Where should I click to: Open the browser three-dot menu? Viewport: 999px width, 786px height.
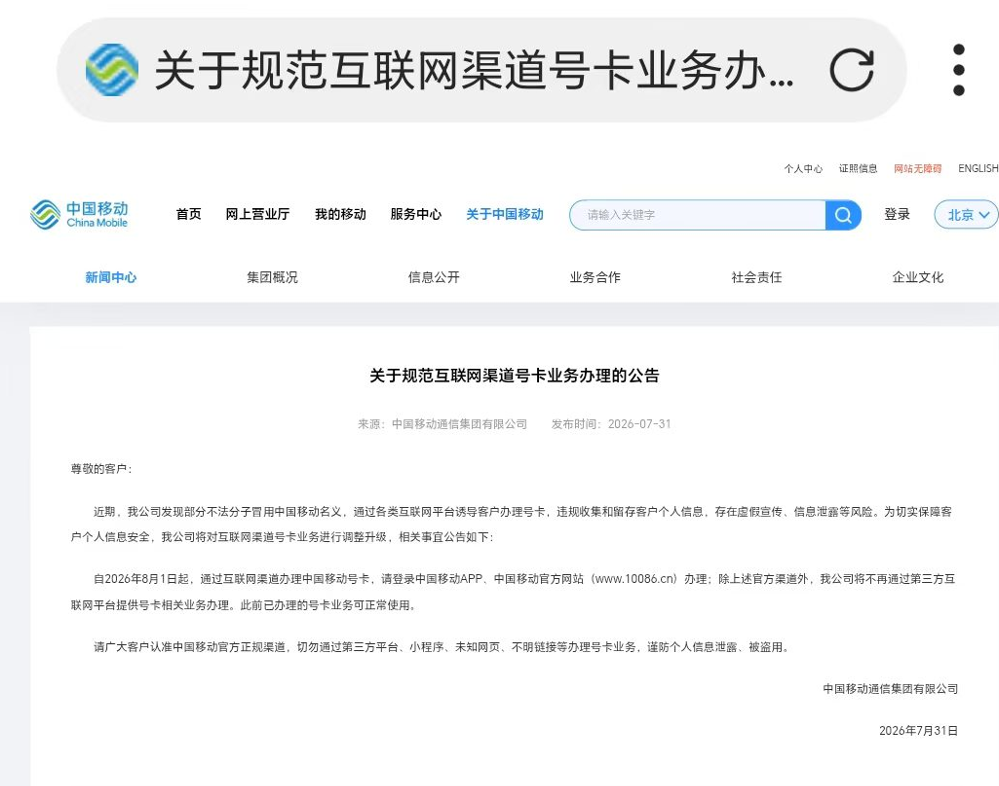pos(958,69)
